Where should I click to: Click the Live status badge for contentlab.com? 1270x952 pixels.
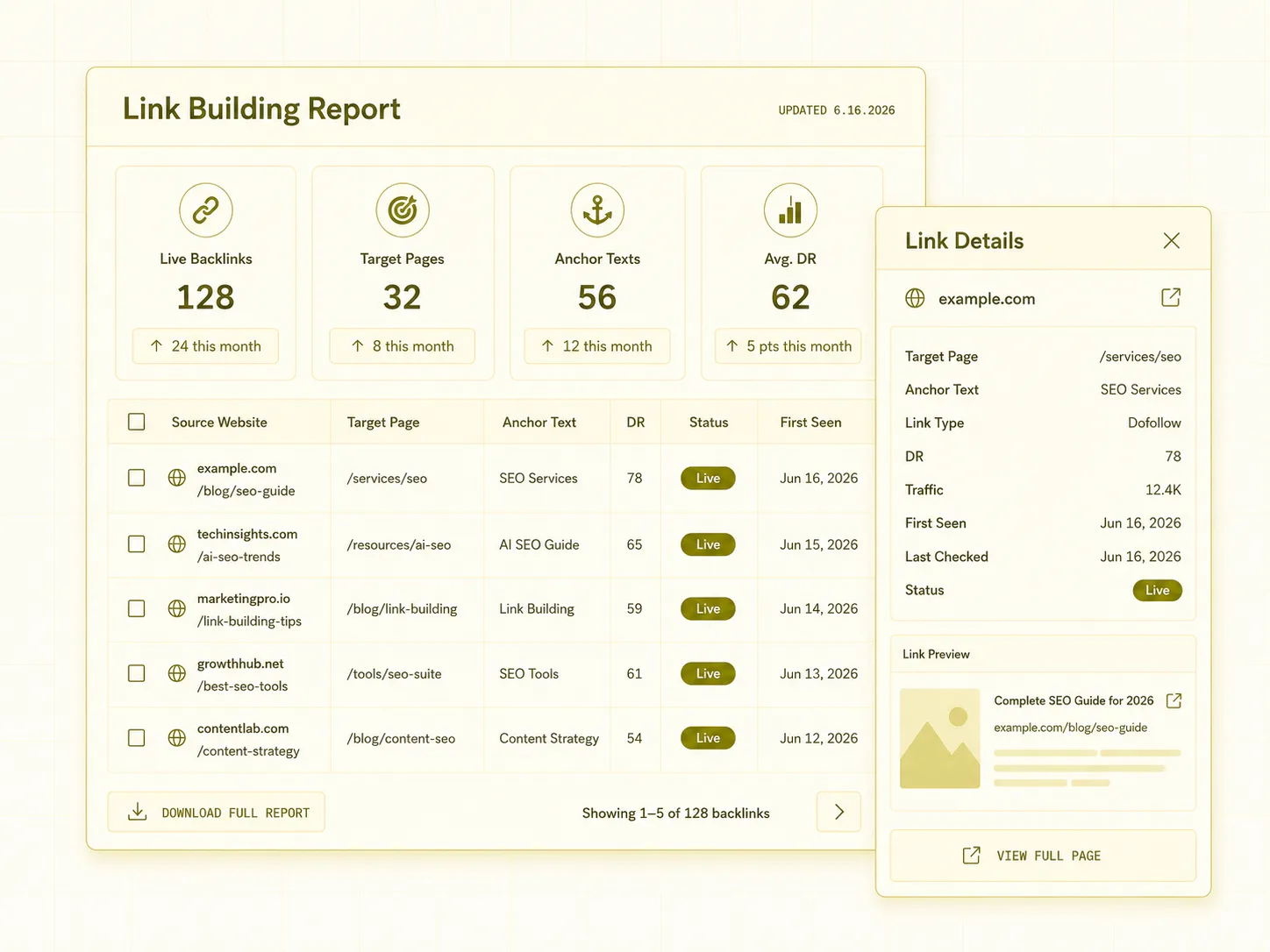[x=708, y=738]
